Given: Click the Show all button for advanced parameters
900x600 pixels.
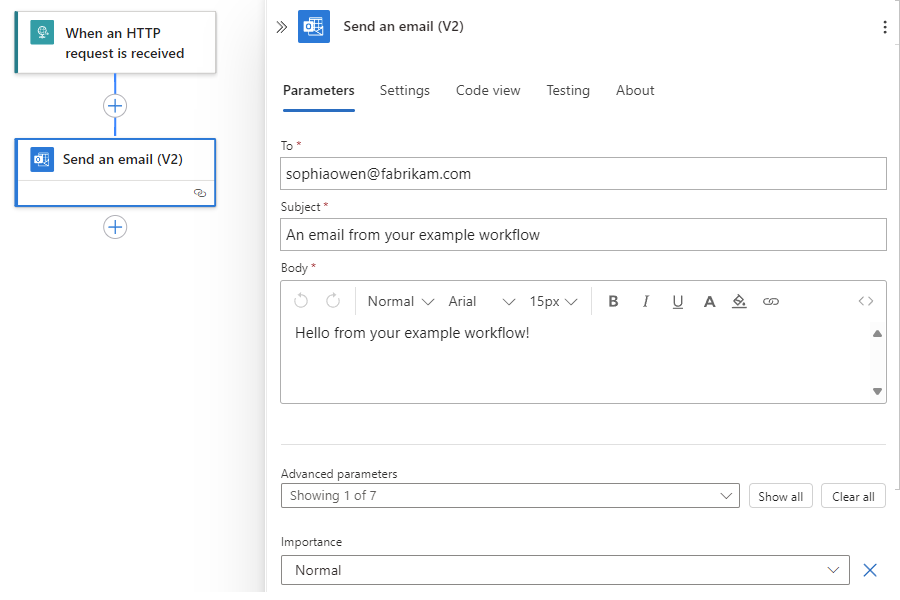Looking at the screenshot, I should (780, 495).
